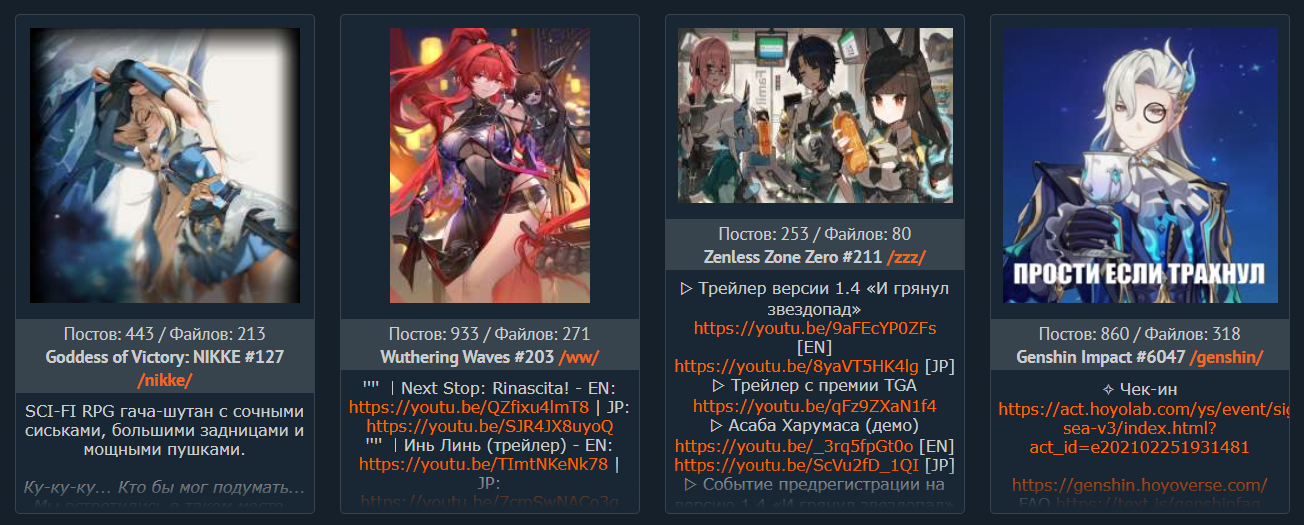Image resolution: width=1304 pixels, height=525 pixels.
Task: Go to the /ww/ board link
Action: point(579,357)
